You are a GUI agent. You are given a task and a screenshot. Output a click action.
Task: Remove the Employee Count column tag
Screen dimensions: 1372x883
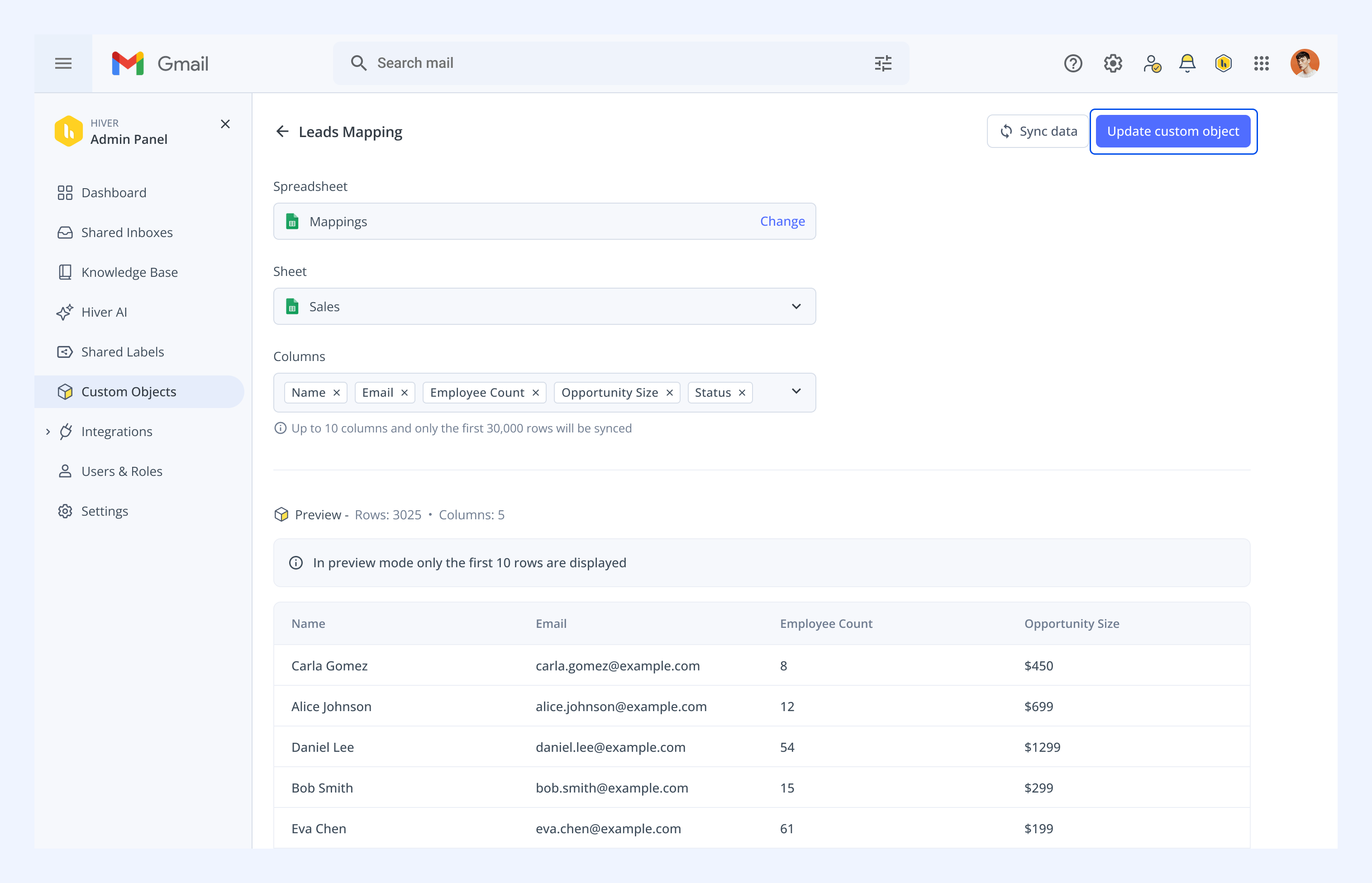(x=536, y=393)
